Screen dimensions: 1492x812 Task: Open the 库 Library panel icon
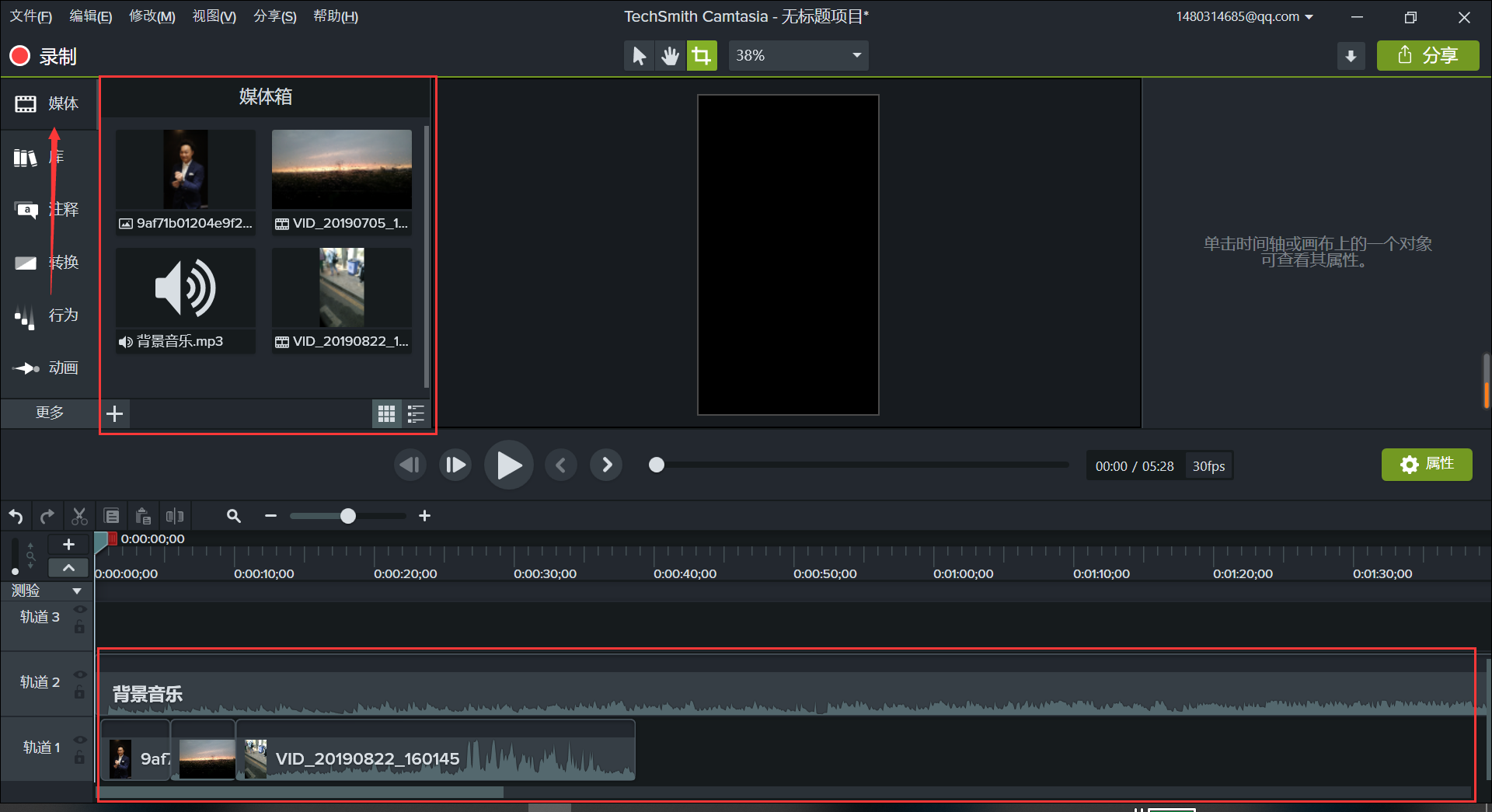coord(26,158)
